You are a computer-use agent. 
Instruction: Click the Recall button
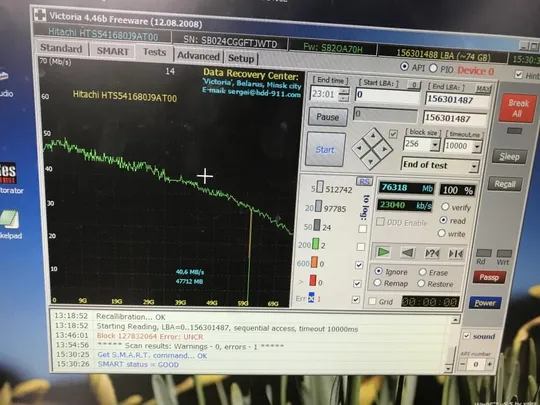tap(505, 184)
